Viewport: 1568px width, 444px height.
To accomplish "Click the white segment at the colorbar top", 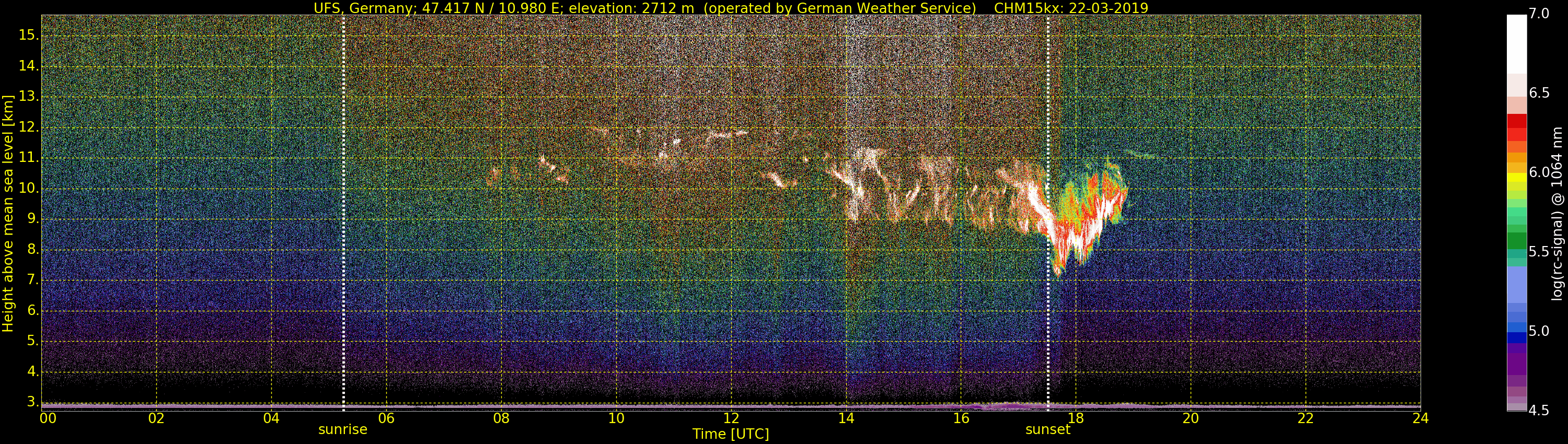I will click(x=1516, y=44).
